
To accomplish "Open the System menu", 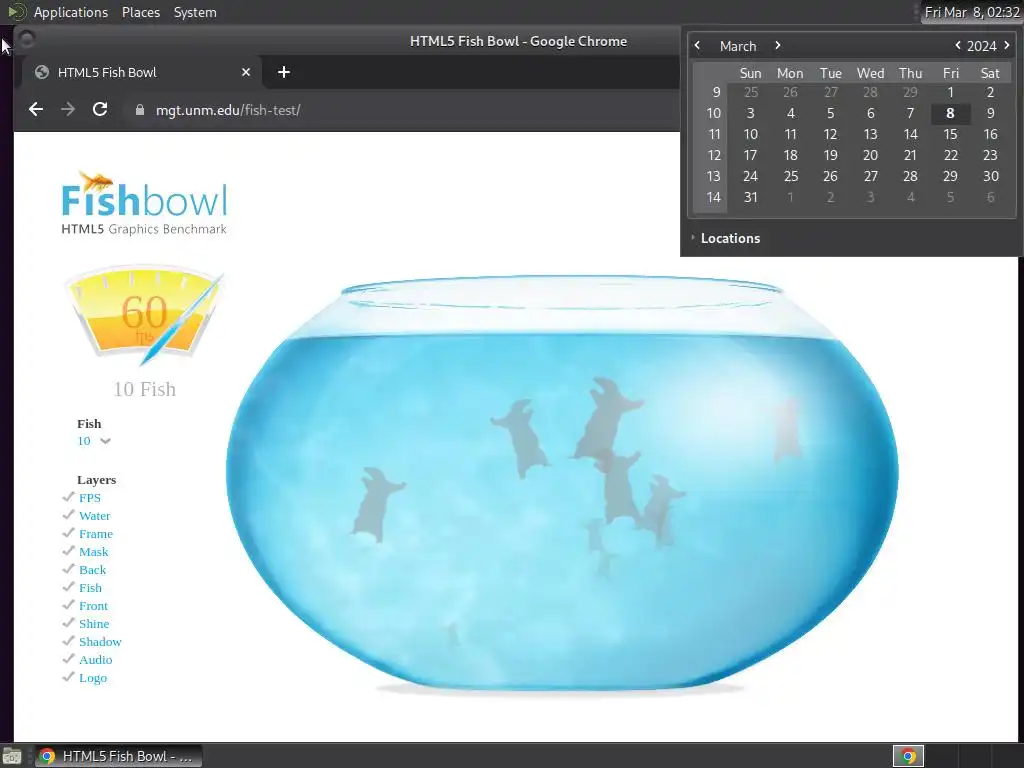I will coord(195,12).
